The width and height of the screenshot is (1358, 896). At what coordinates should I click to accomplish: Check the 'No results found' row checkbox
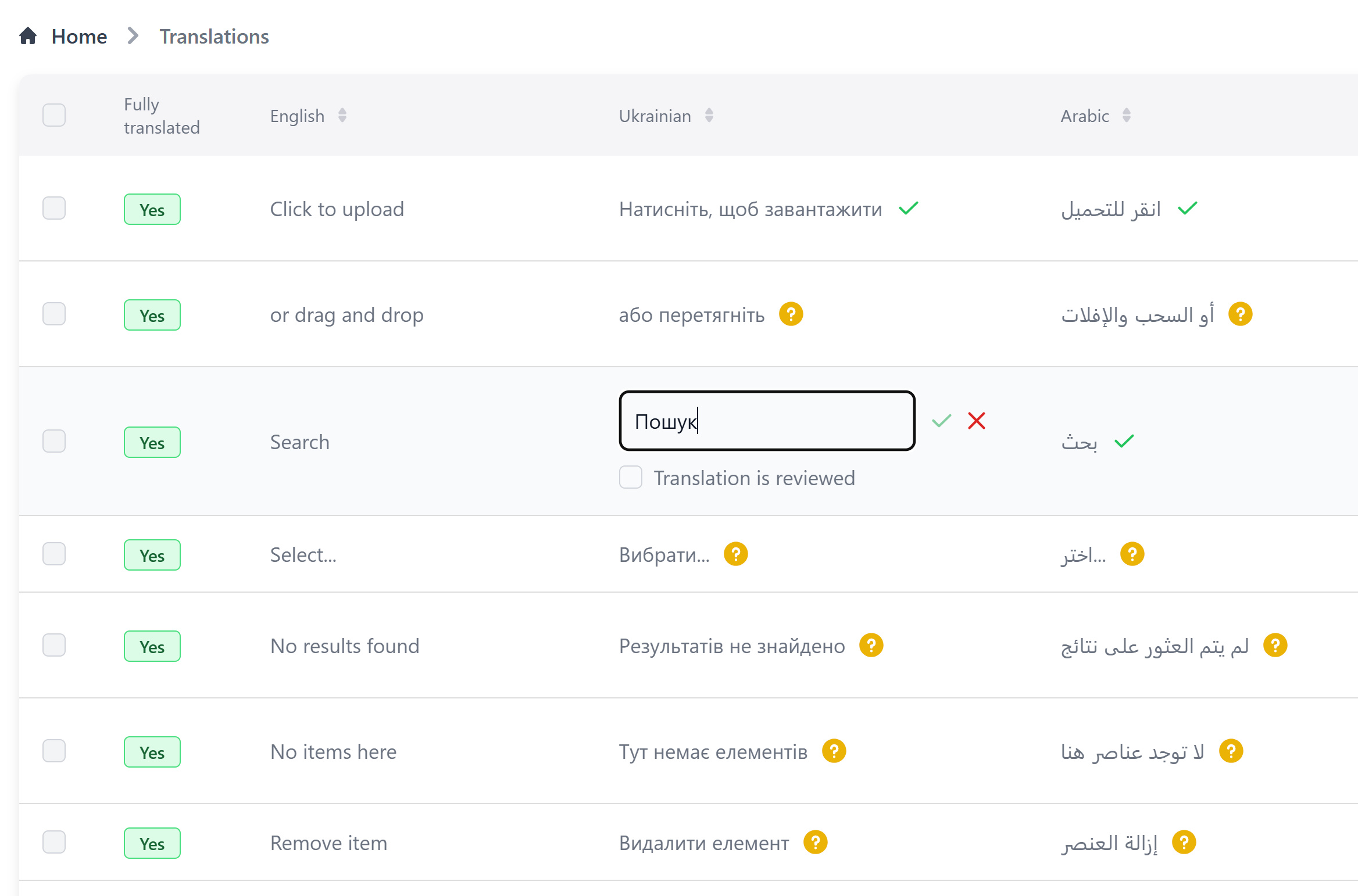click(x=54, y=646)
